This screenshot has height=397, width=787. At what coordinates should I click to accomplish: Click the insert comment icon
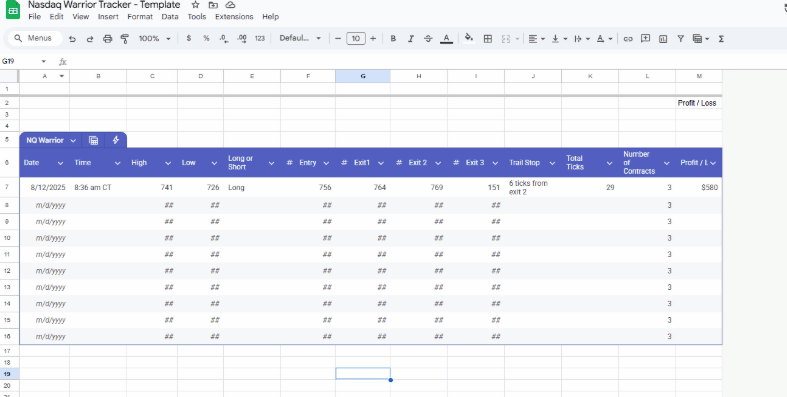click(645, 39)
